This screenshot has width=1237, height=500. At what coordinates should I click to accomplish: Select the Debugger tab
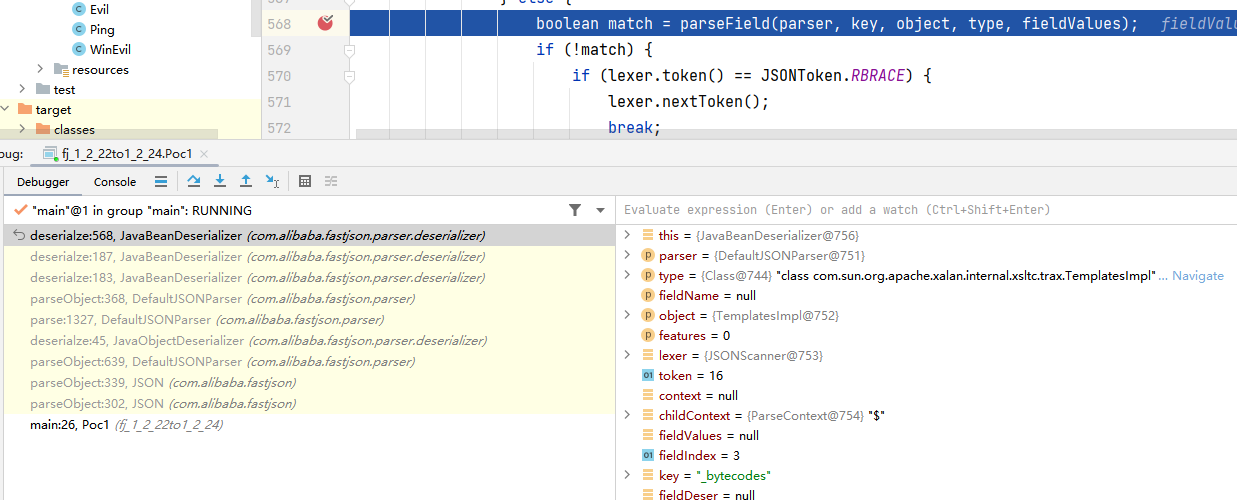pos(43,182)
